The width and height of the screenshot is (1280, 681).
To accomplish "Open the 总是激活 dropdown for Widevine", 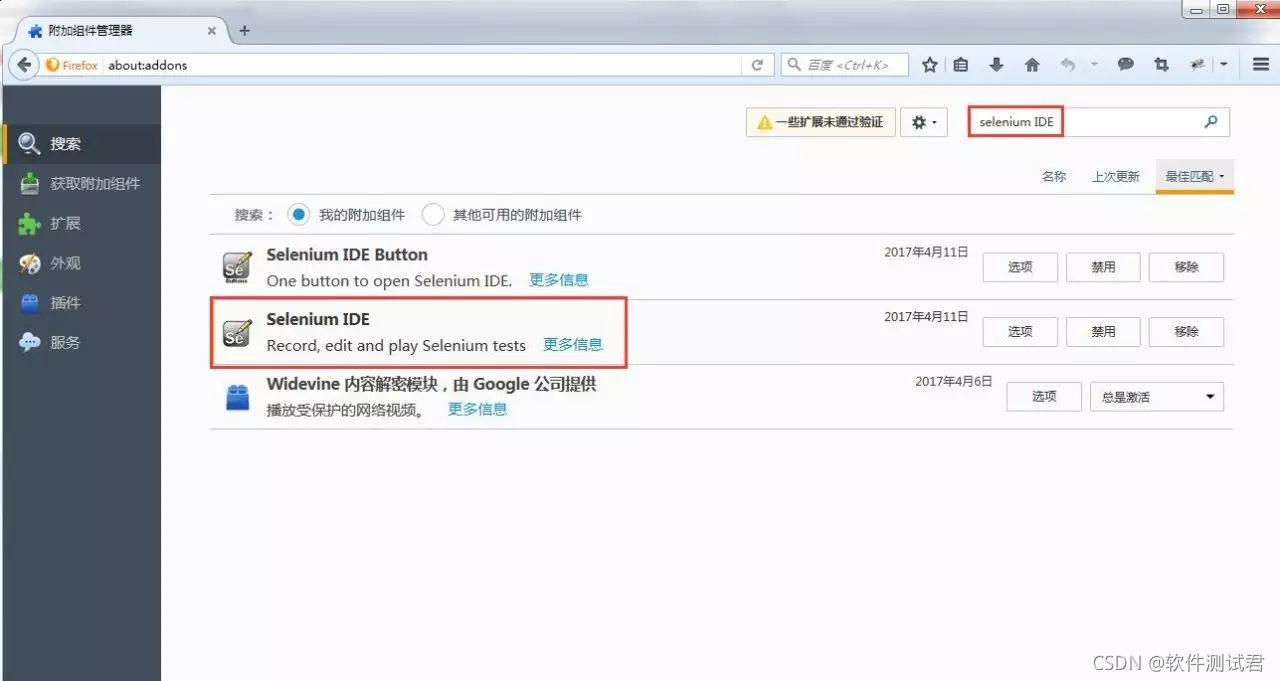I will [1156, 397].
